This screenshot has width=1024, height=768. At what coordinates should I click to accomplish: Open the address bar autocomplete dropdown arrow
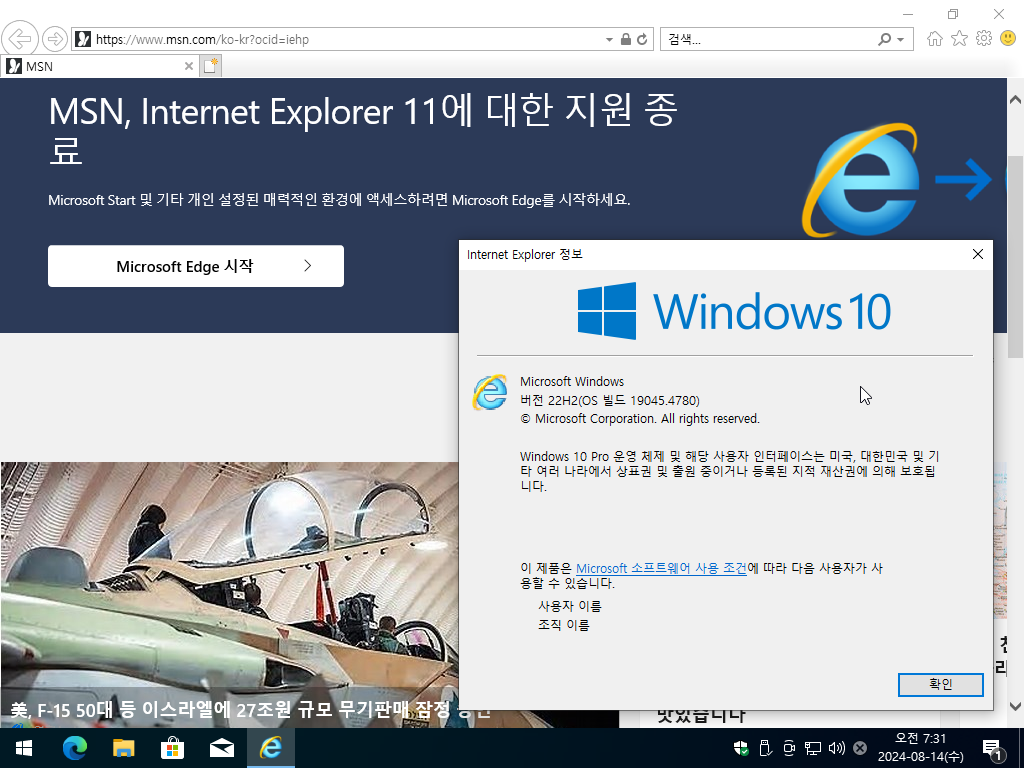coord(609,39)
